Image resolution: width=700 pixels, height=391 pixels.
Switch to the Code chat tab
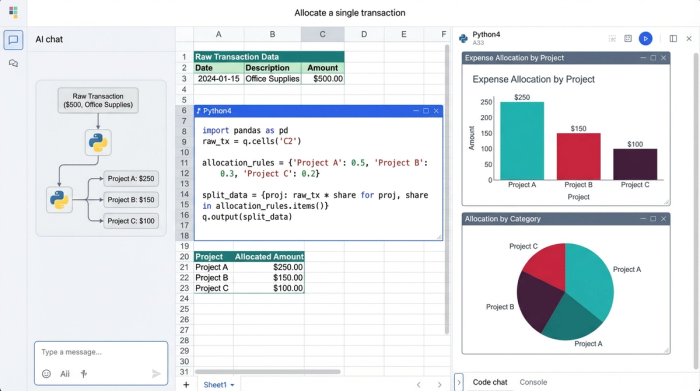tap(490, 382)
